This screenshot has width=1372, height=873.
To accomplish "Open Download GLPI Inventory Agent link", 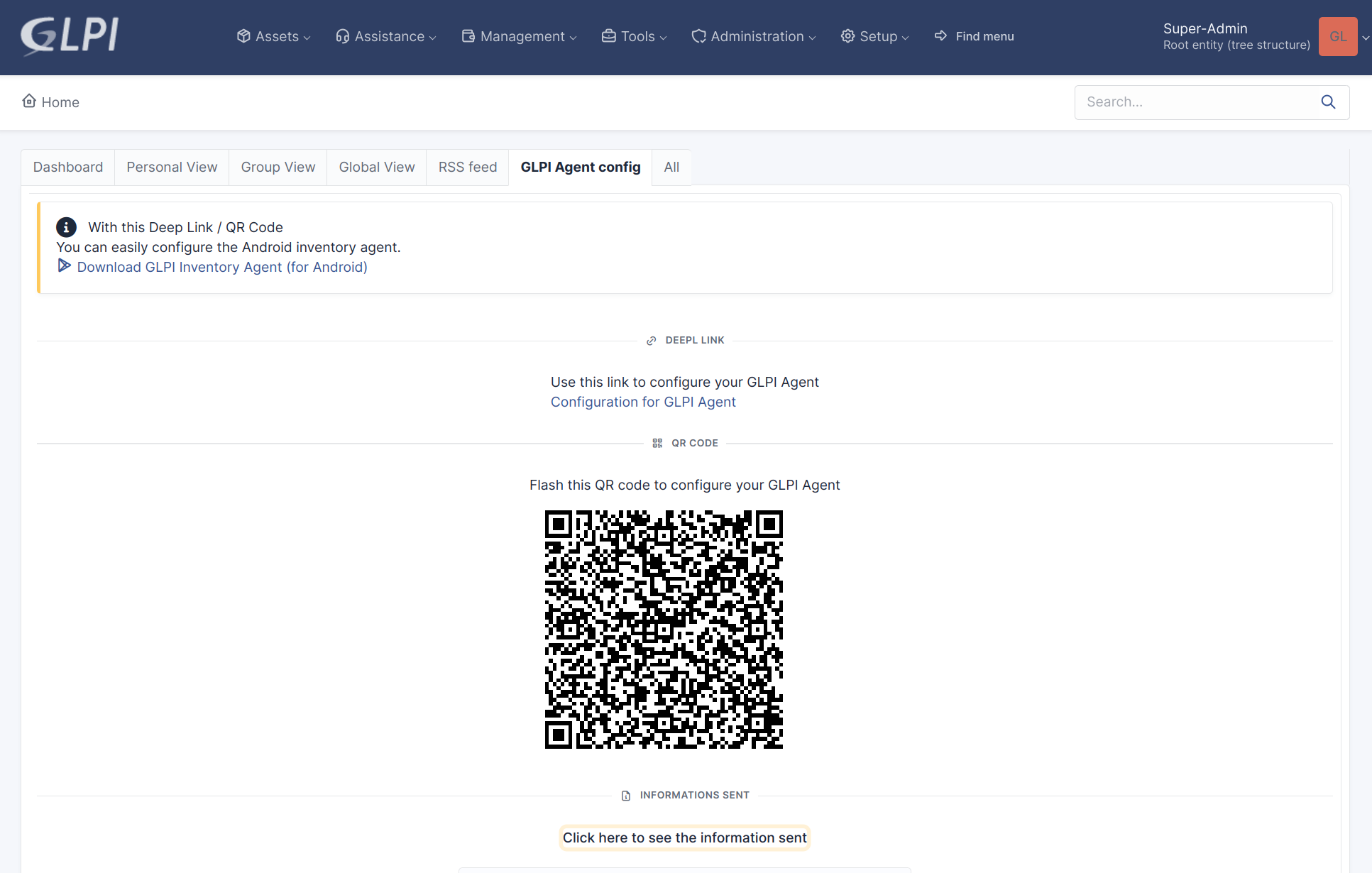I will point(221,267).
